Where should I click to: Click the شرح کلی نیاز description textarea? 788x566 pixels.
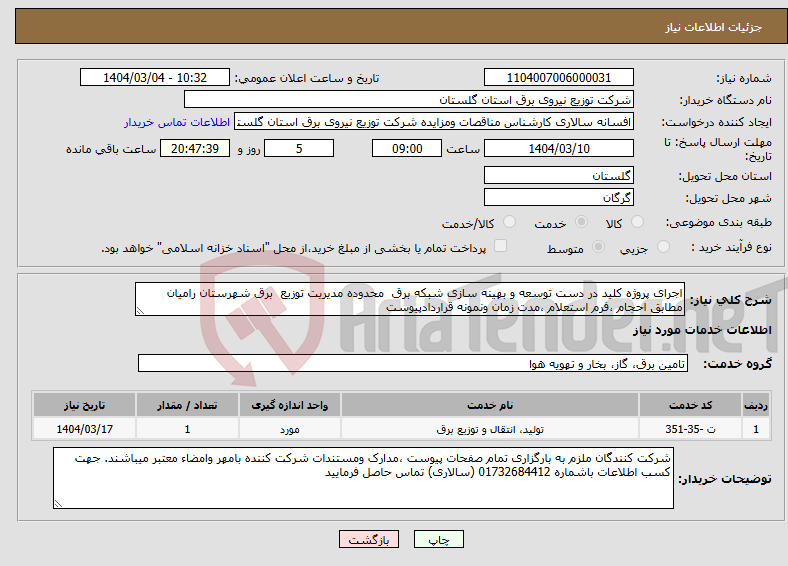410,299
